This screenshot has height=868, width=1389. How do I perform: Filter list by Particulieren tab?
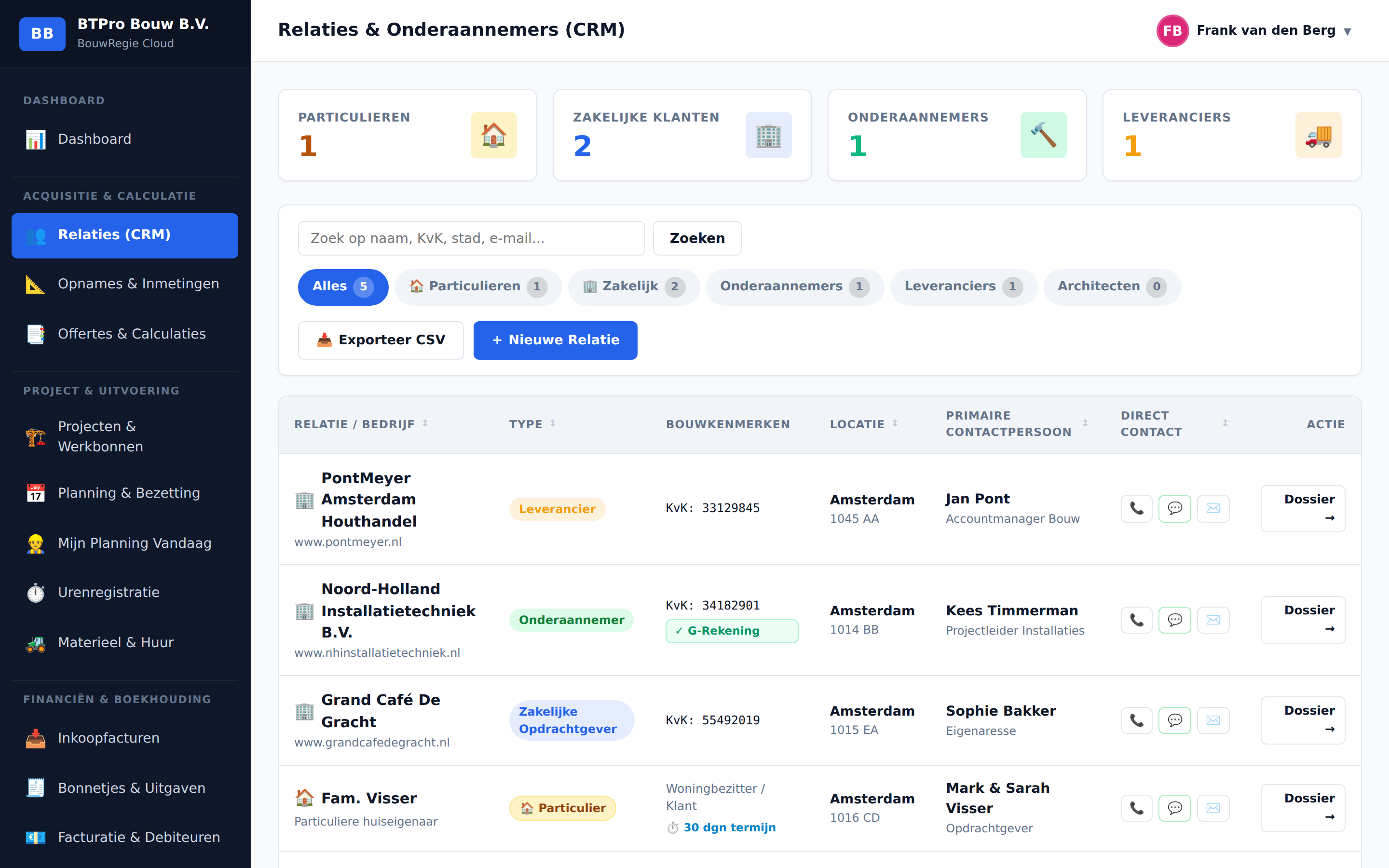477,287
